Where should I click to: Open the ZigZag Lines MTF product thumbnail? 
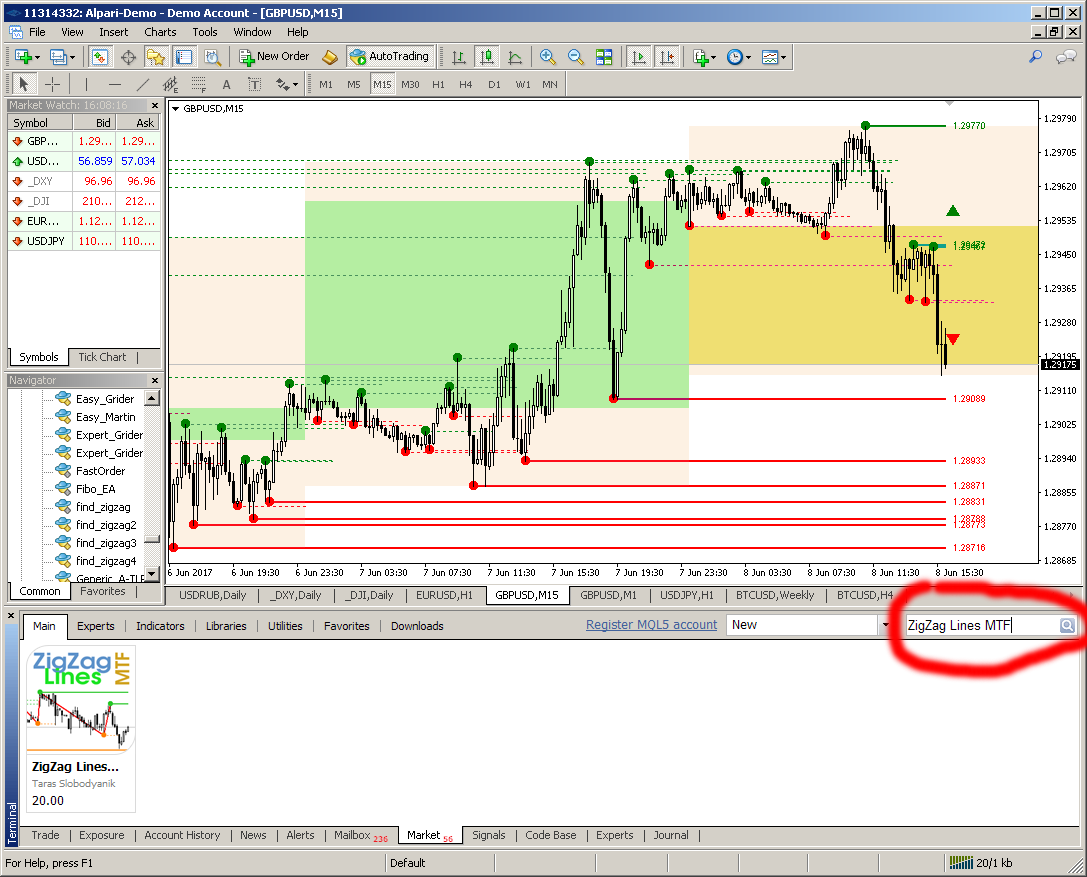point(80,699)
